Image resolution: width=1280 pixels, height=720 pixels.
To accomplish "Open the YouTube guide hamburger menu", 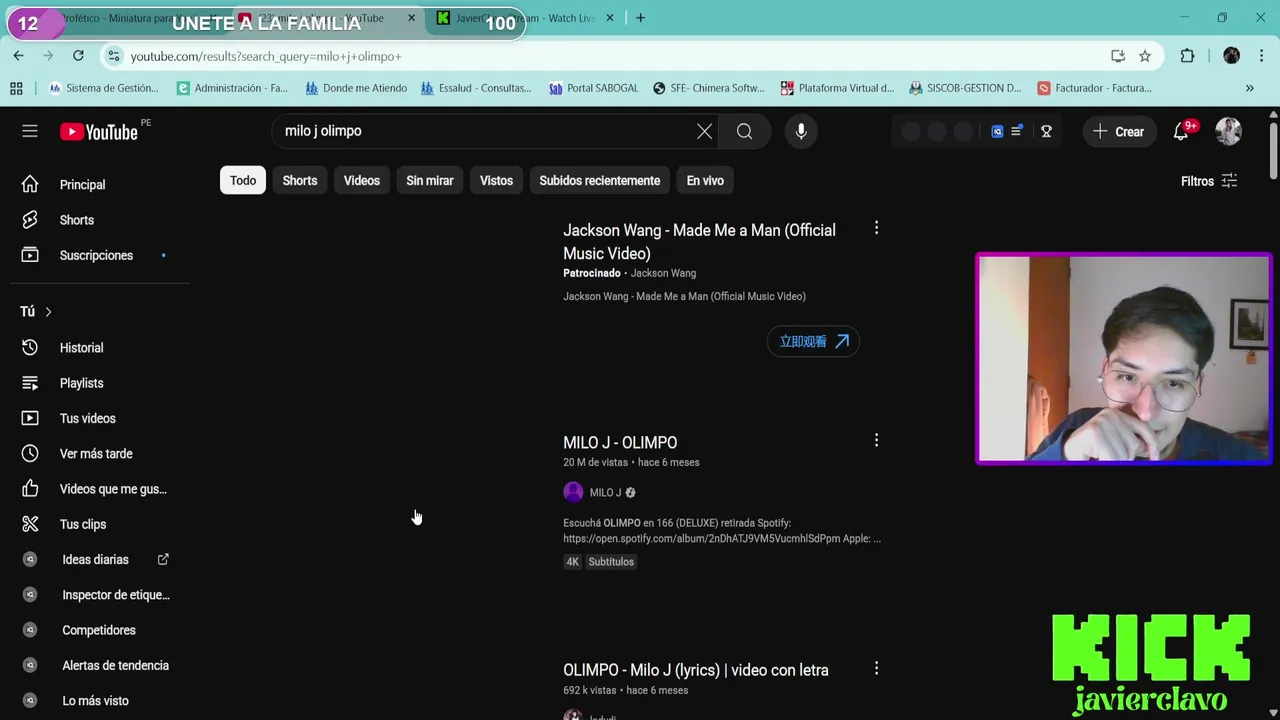I will [30, 131].
